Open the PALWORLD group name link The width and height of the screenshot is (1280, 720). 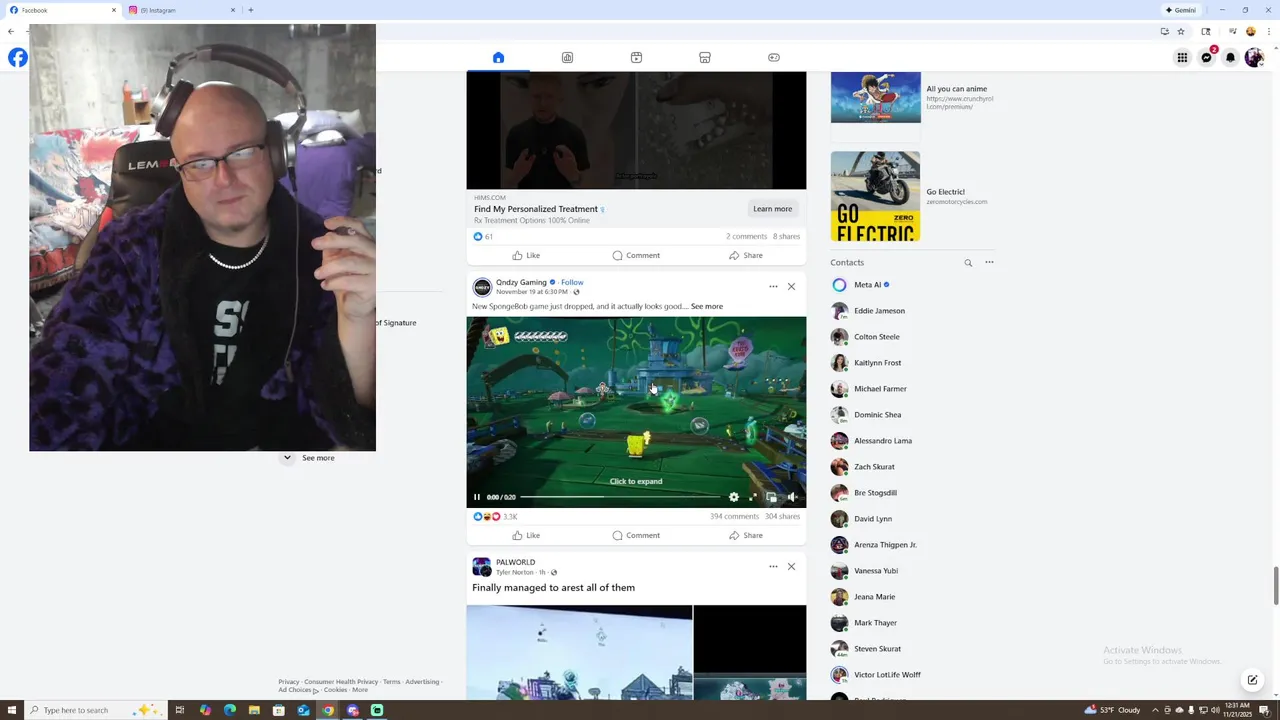515,562
